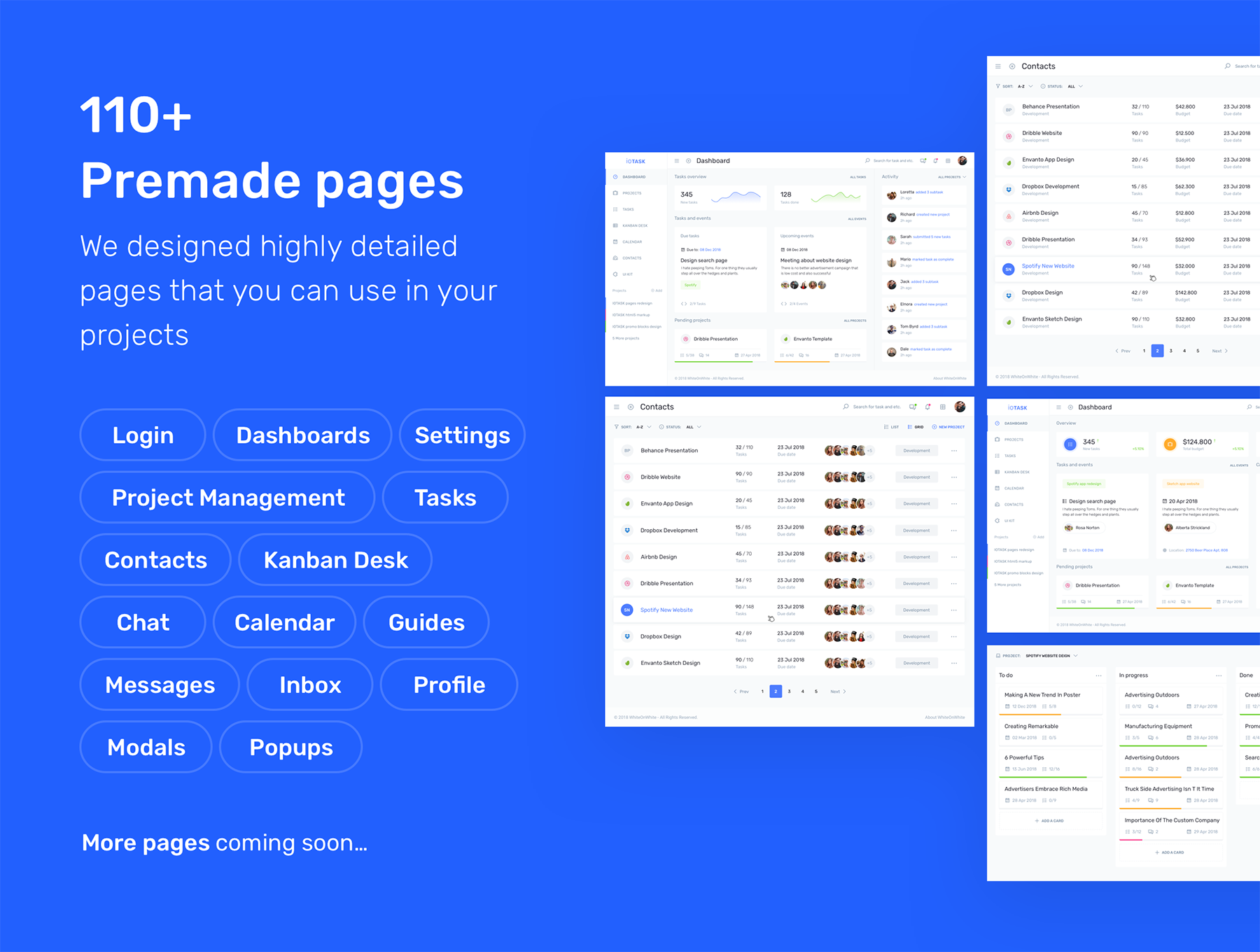Screen dimensions: 1260x952
Task: Switch Contacts to Grid view
Action: pos(916,427)
